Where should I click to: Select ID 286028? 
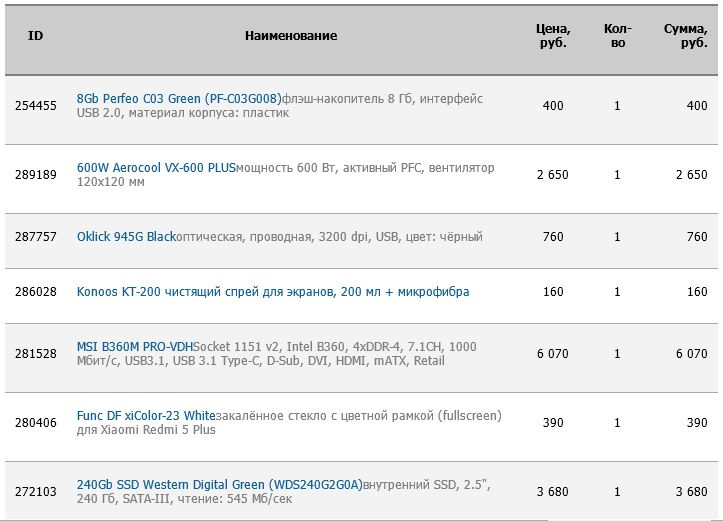(36, 292)
